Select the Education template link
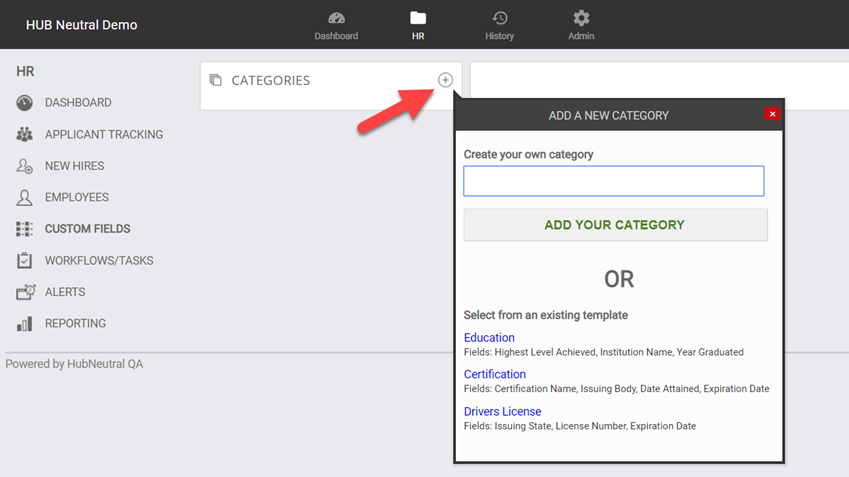 [489, 338]
